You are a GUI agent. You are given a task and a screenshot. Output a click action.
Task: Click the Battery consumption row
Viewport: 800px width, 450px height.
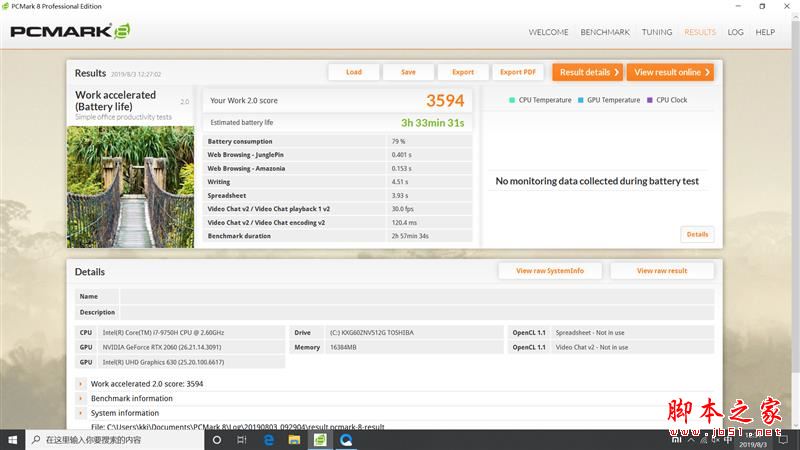(x=337, y=141)
